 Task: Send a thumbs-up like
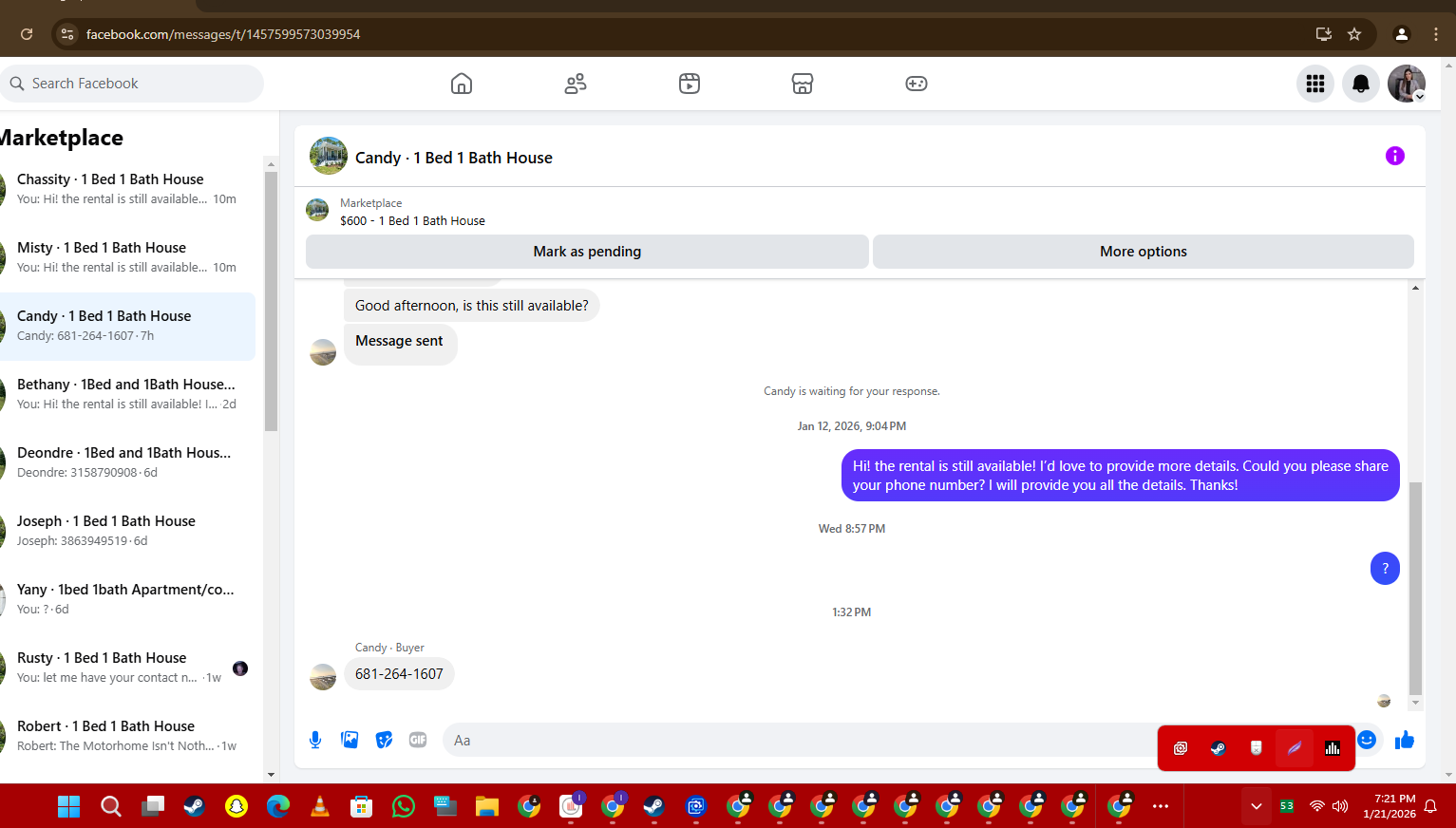(1405, 740)
